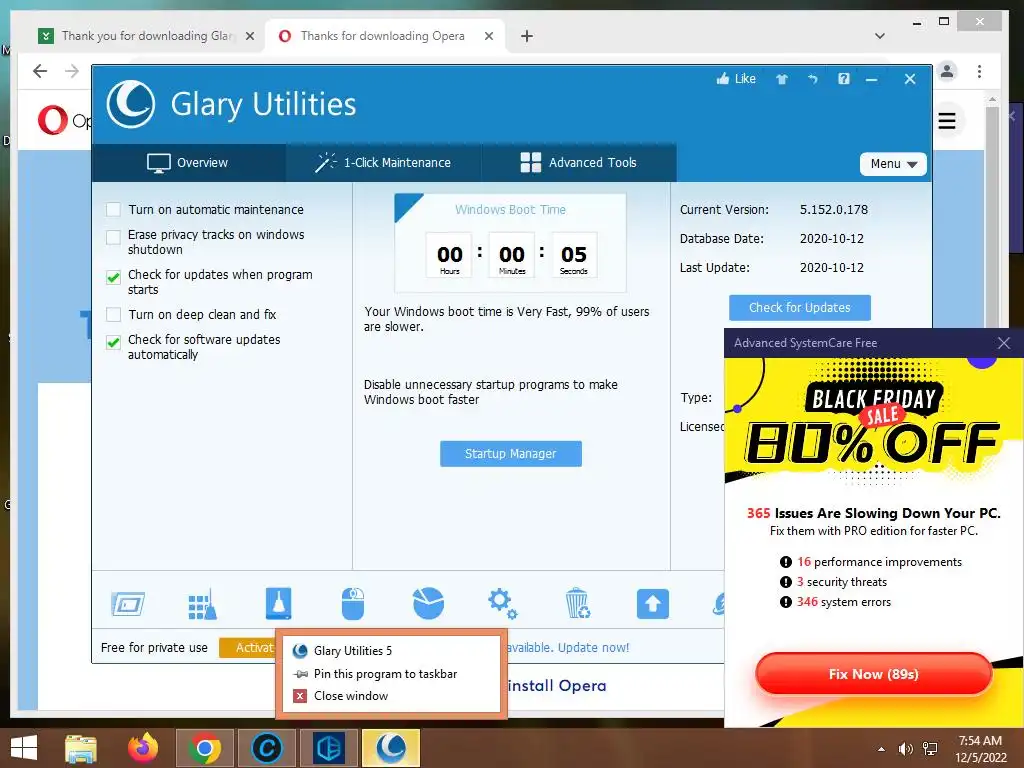Viewport: 1024px width, 768px height.
Task: Open Chrome three-dot menu
Action: (x=979, y=71)
